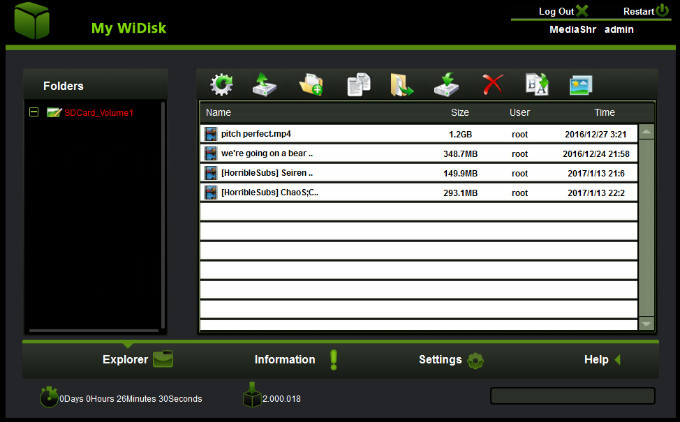Sort files by the Size column header
This screenshot has width=680, height=422.
[460, 112]
